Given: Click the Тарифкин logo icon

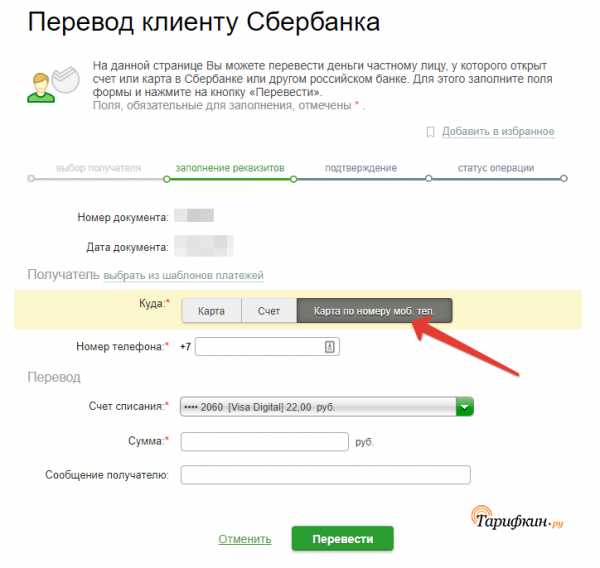Looking at the screenshot, I should 517,519.
